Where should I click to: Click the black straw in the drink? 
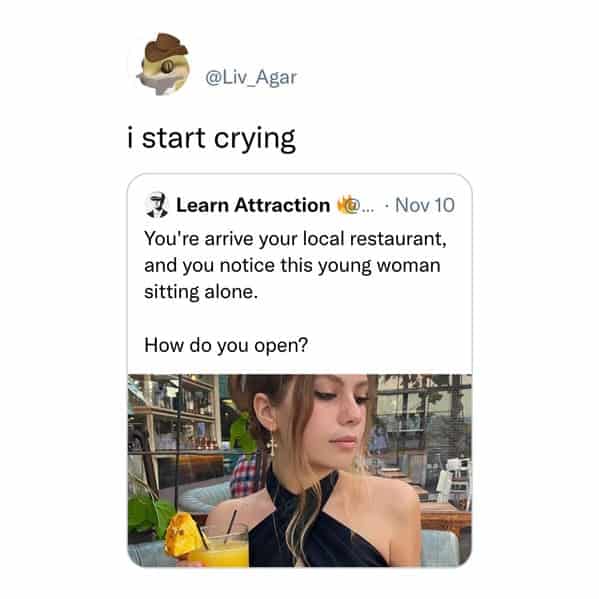[230, 526]
